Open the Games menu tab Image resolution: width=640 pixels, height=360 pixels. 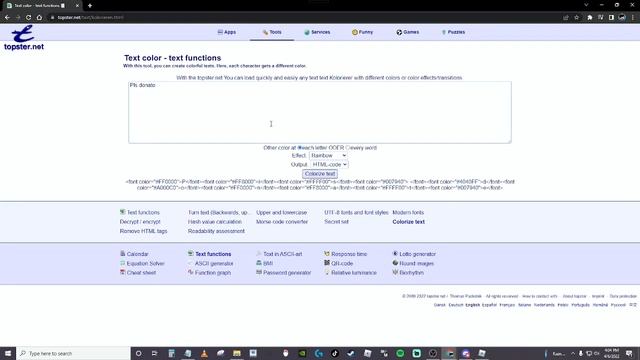pyautogui.click(x=408, y=32)
